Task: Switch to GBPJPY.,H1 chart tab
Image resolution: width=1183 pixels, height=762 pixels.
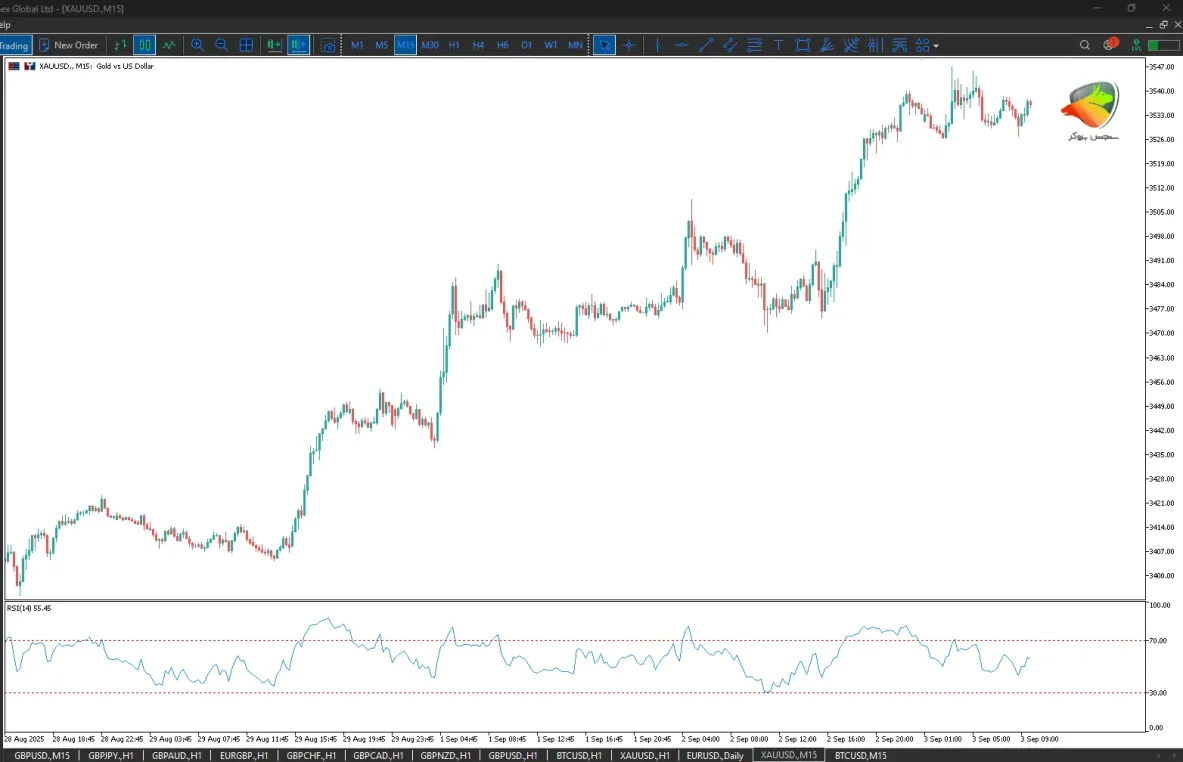Action: (111, 755)
